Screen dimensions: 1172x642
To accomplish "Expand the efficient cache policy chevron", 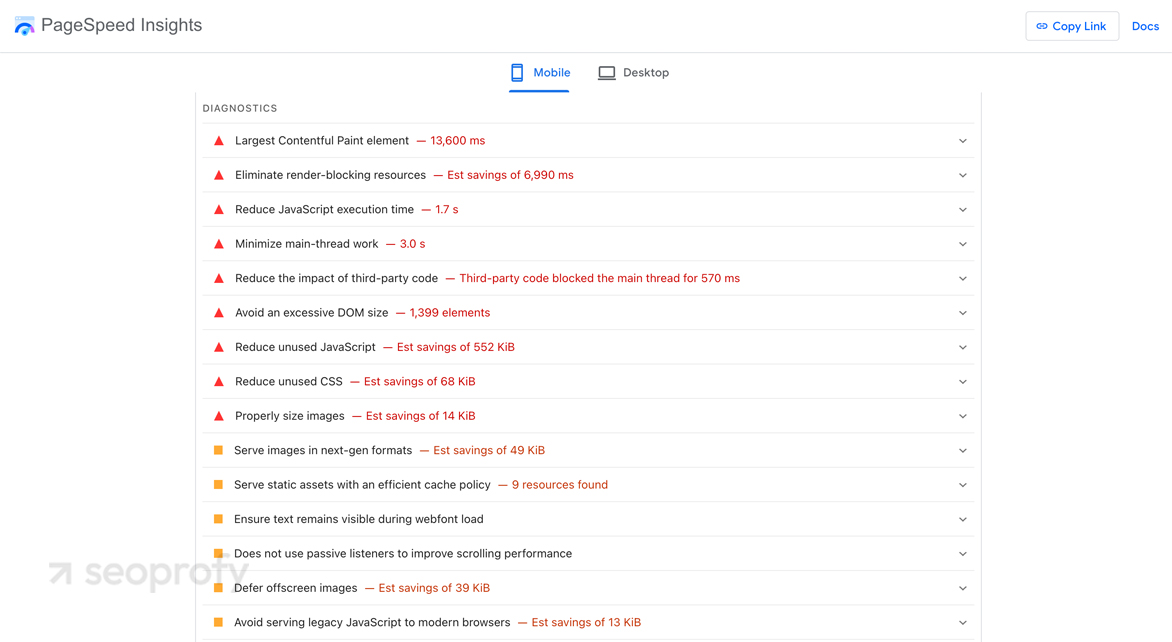I will 963,484.
